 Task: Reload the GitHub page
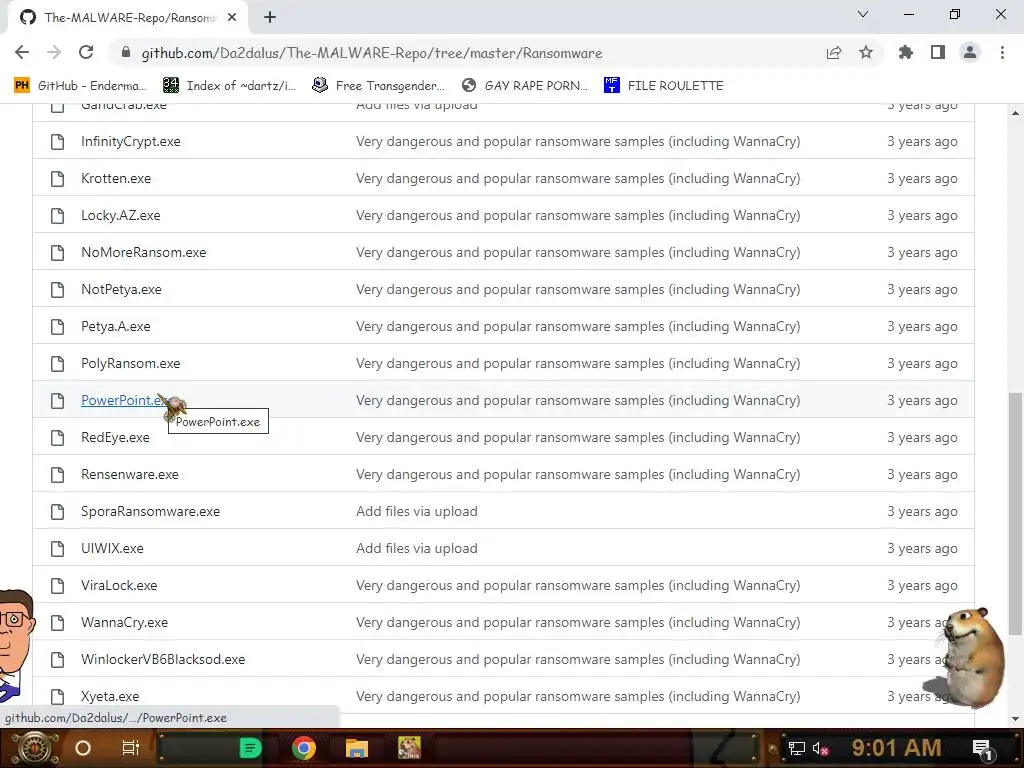[86, 52]
